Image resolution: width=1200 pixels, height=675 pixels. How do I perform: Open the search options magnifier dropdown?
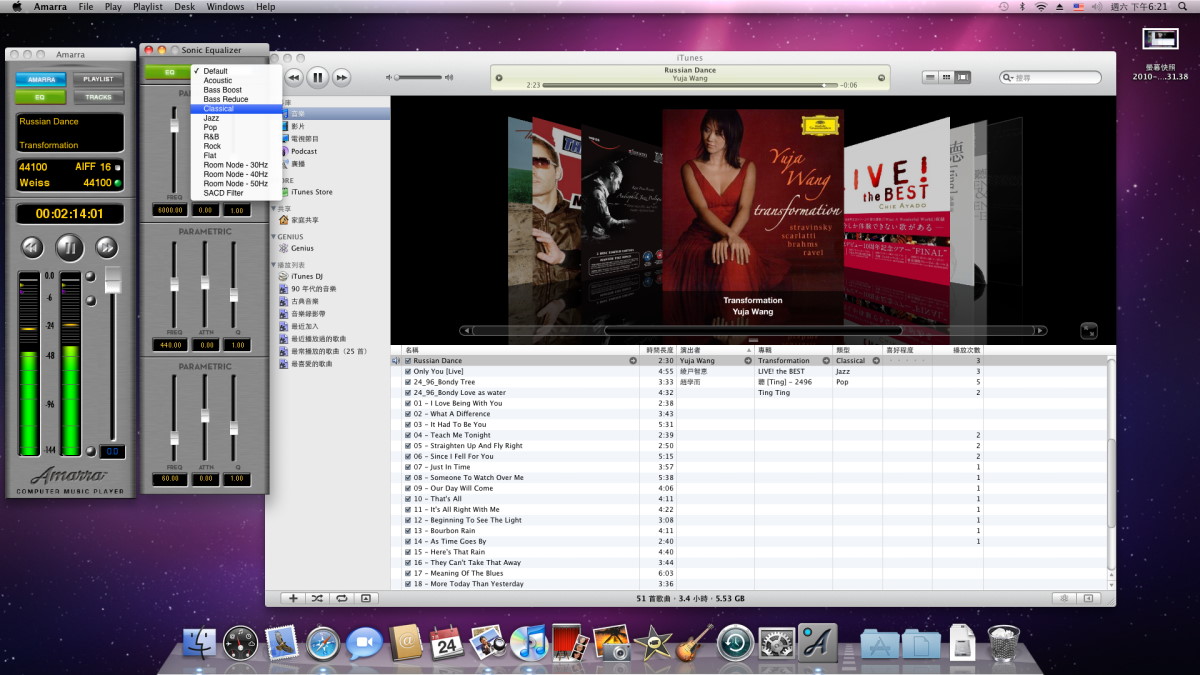coord(1010,77)
